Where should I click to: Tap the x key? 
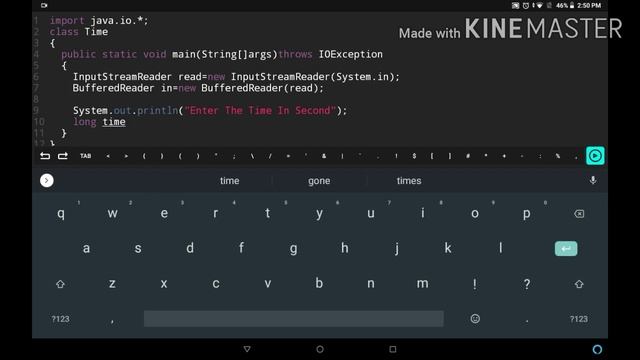point(164,284)
